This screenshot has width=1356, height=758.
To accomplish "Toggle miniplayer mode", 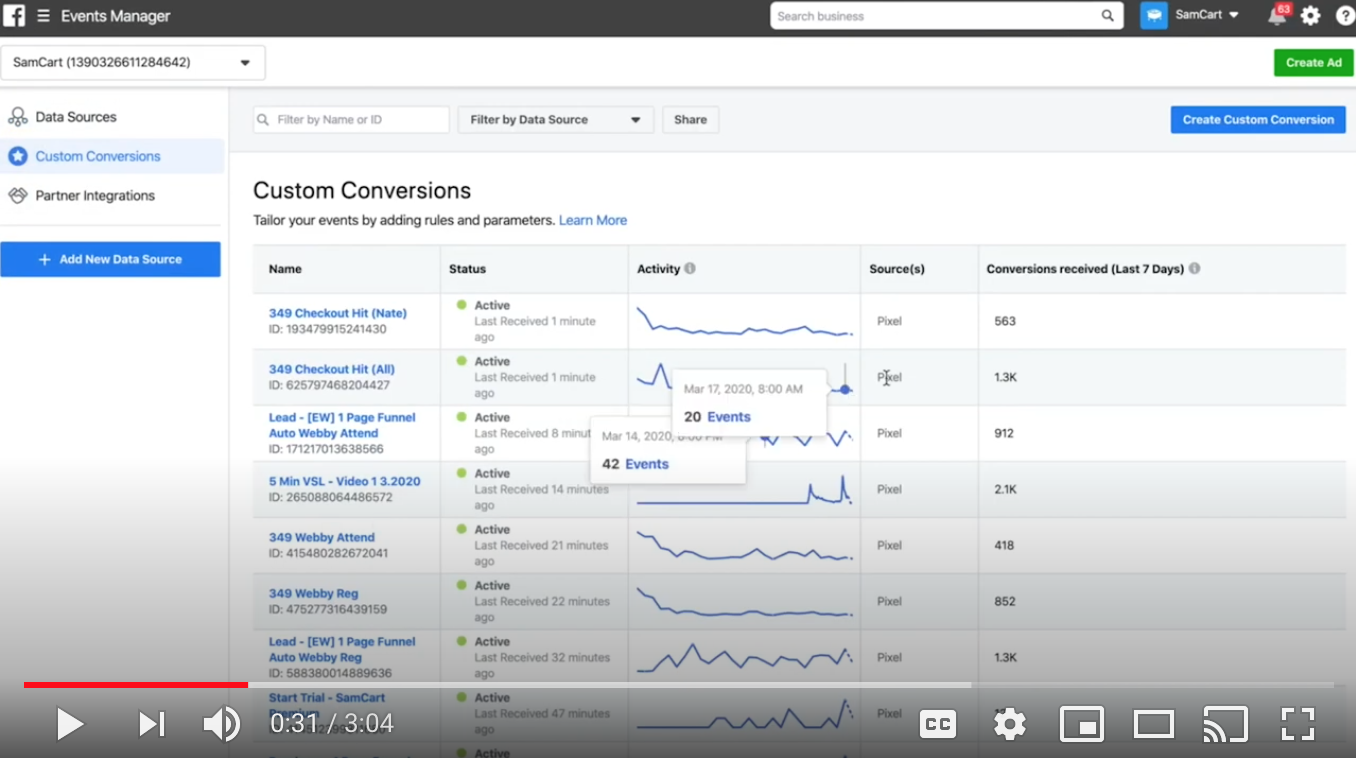I will [1081, 723].
